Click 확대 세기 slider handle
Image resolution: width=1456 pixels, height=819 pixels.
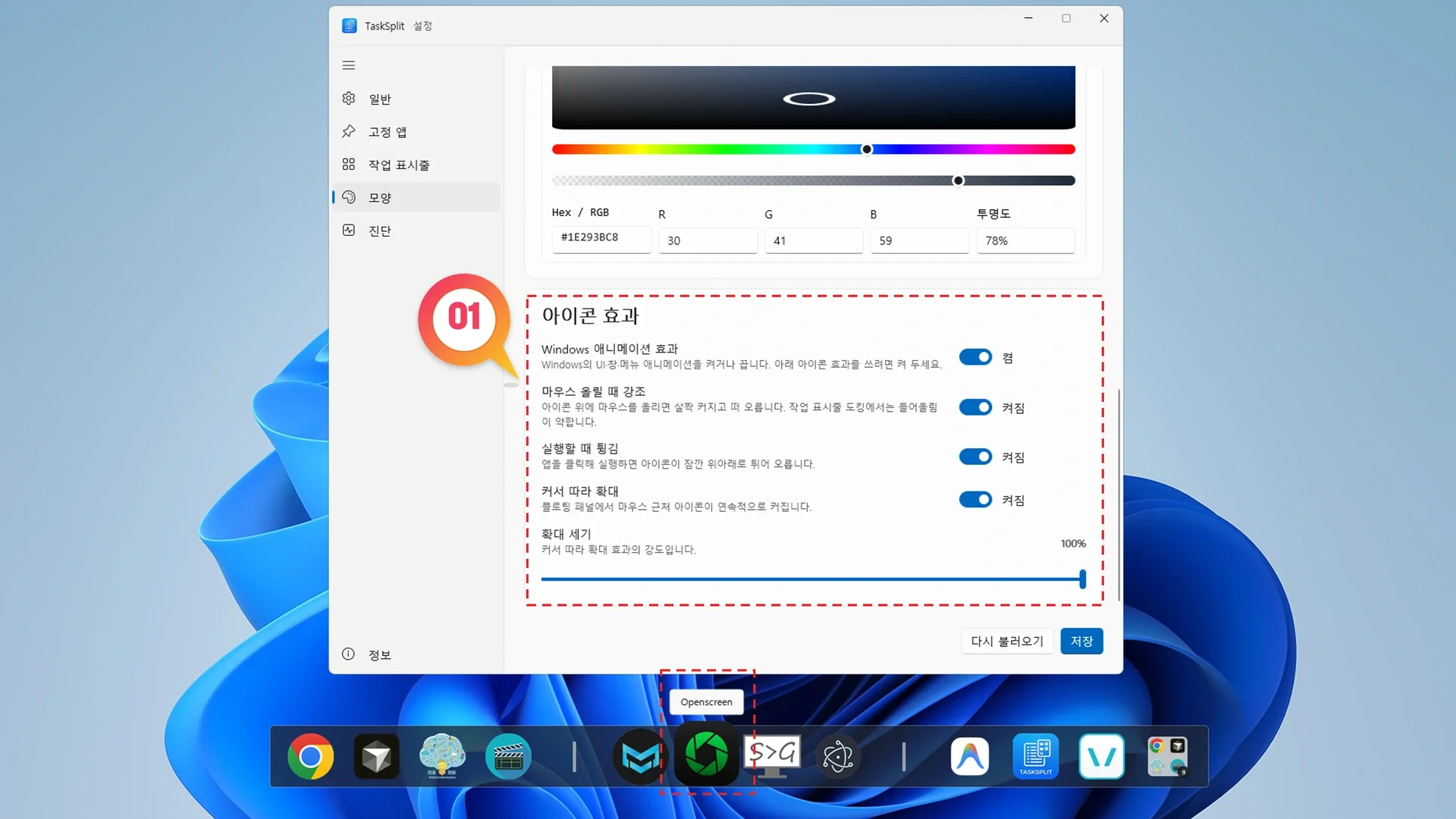coord(1082,579)
